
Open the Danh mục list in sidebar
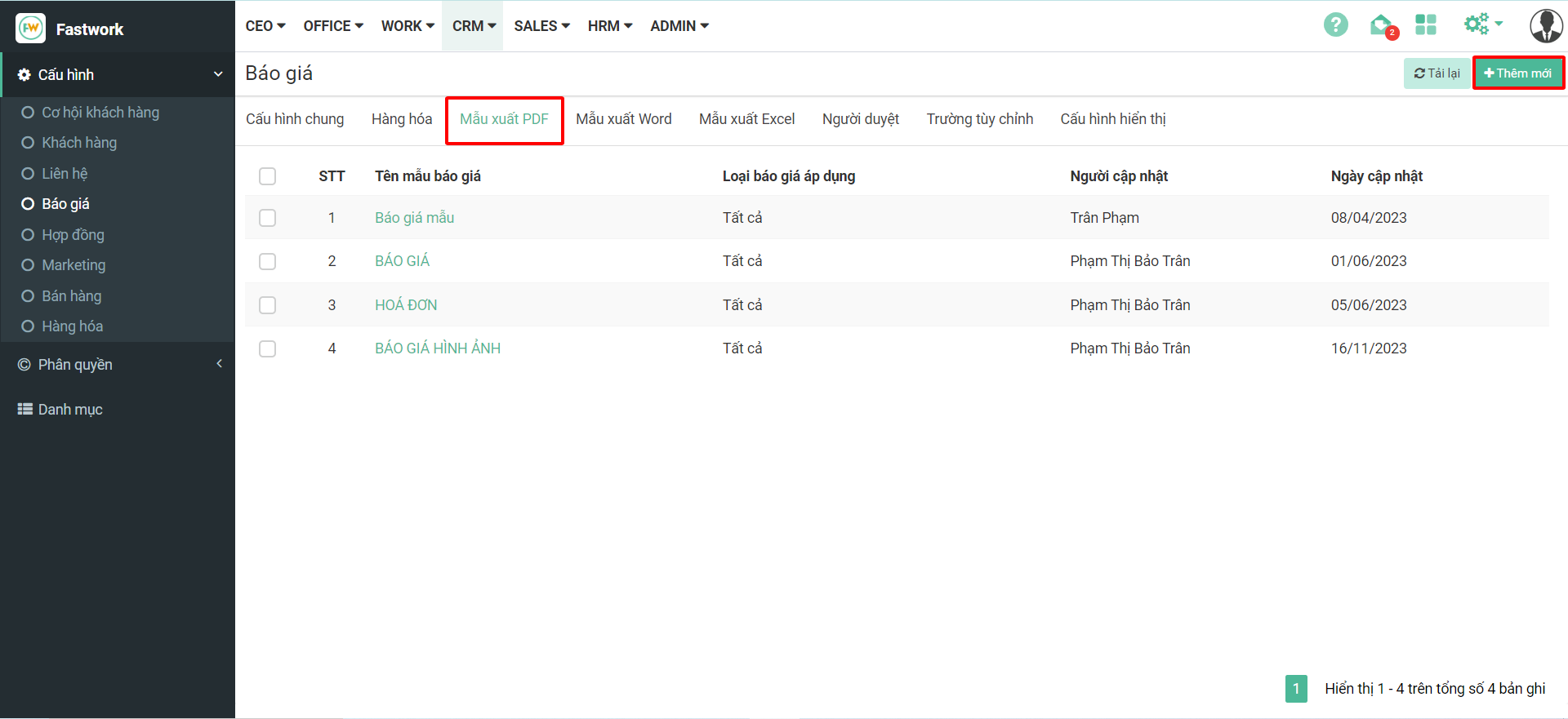click(x=70, y=410)
